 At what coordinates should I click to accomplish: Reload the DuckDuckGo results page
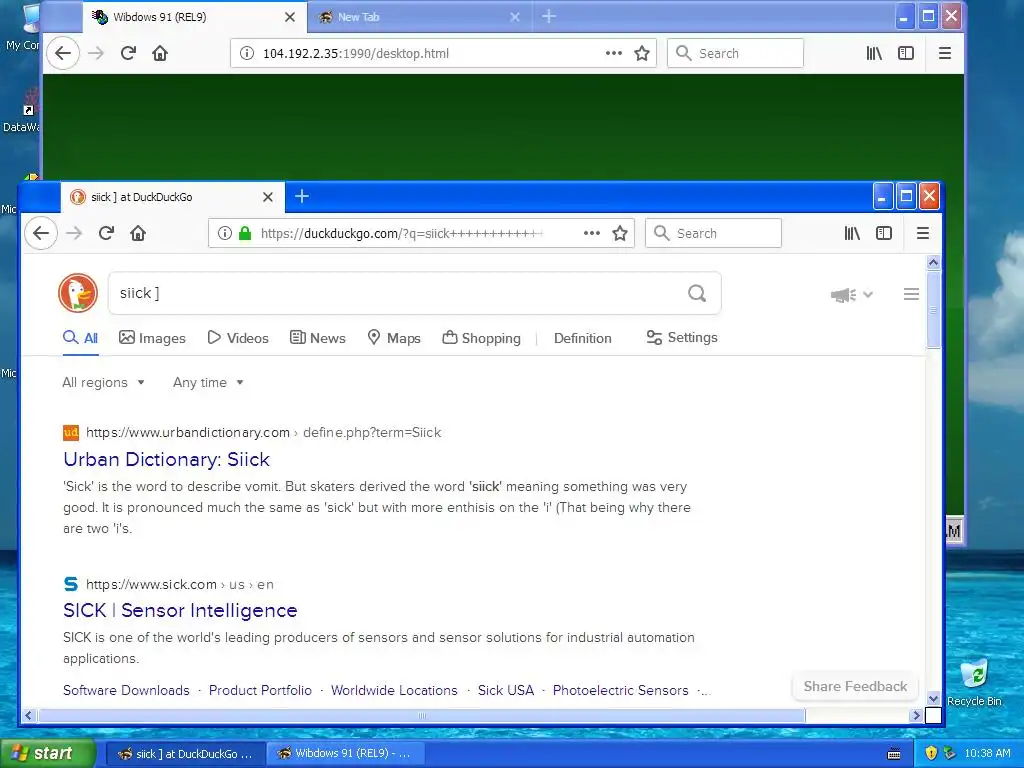click(106, 233)
